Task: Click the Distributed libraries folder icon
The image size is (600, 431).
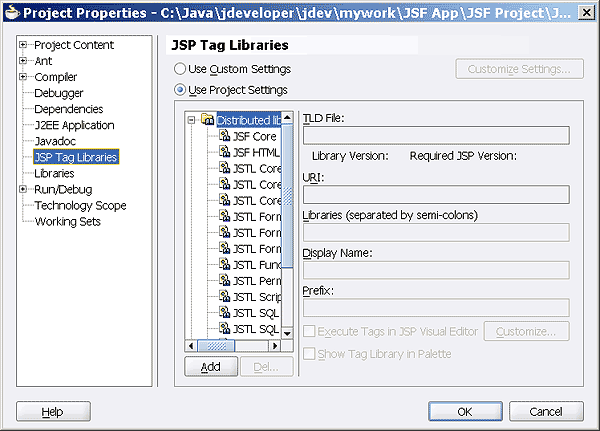Action: pyautogui.click(x=207, y=120)
